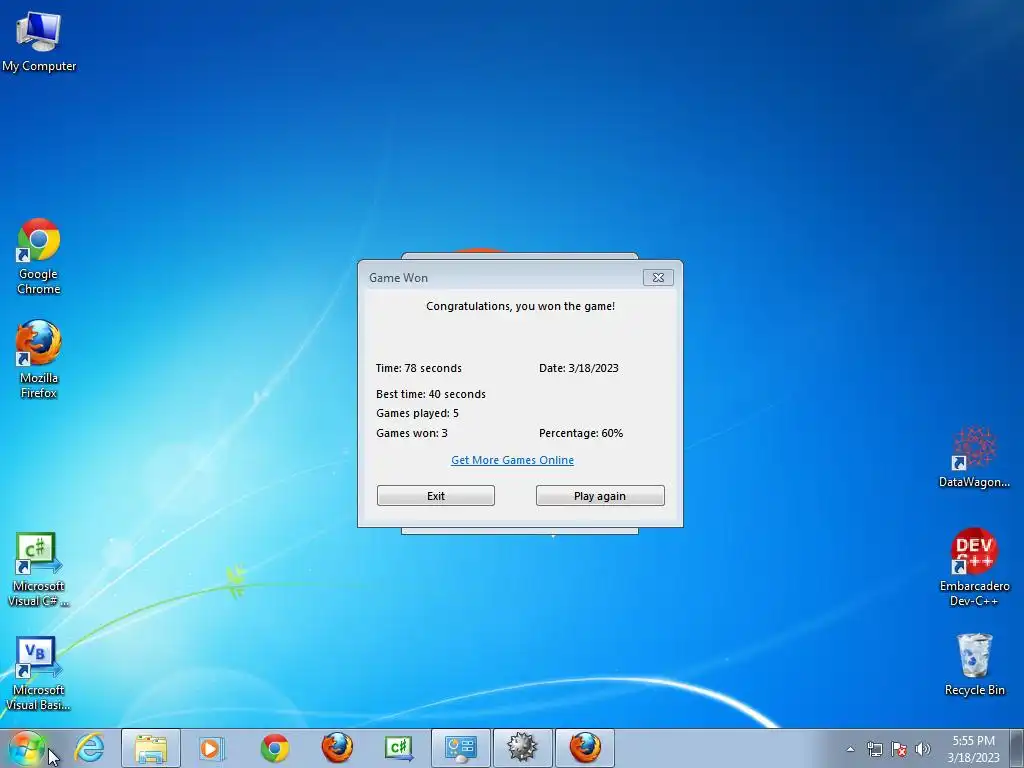The width and height of the screenshot is (1024, 768).
Task: Open Windows Explorer folder in taskbar
Action: (151, 748)
